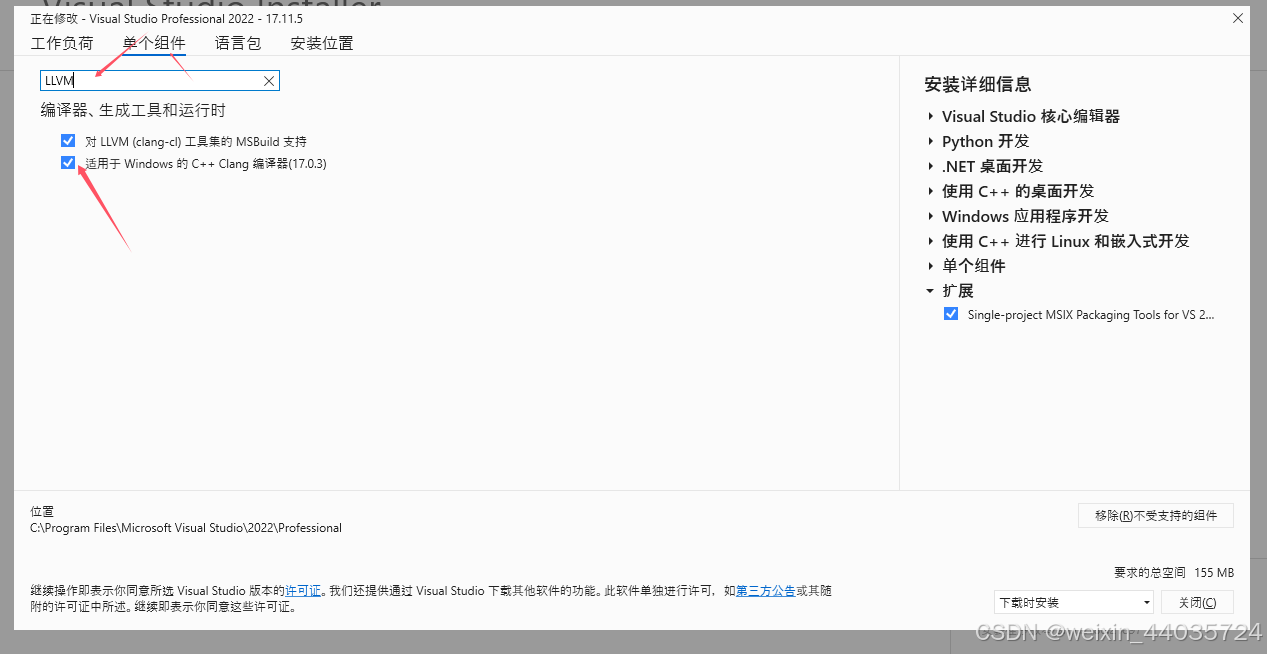1267x654 pixels.
Task: Uncheck MSBuild support for LLVM (clang-cl) toolset
Action: (x=68, y=141)
